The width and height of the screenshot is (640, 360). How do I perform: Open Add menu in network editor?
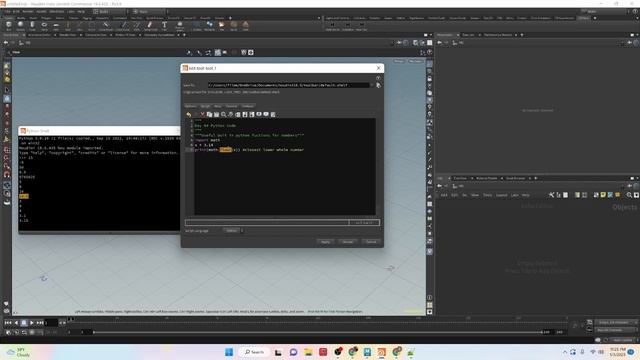[444, 195]
